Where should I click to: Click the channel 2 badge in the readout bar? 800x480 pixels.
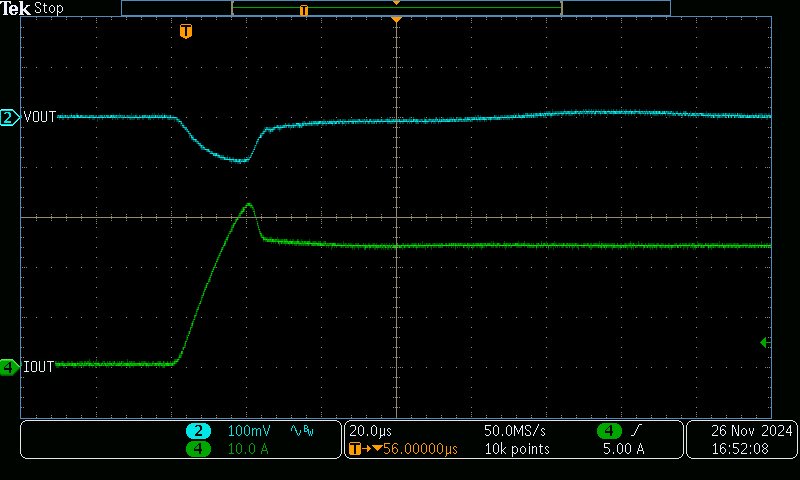point(198,431)
